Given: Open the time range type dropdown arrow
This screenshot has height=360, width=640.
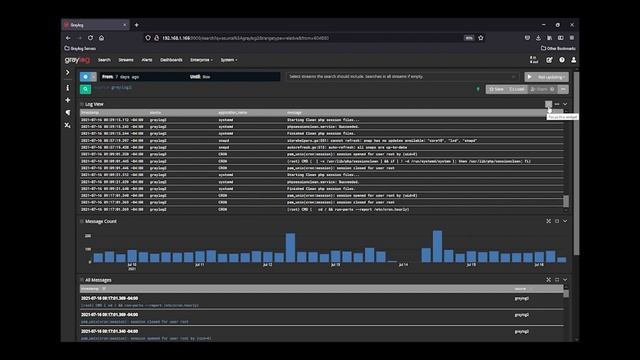Looking at the screenshot, I should pos(94,77).
